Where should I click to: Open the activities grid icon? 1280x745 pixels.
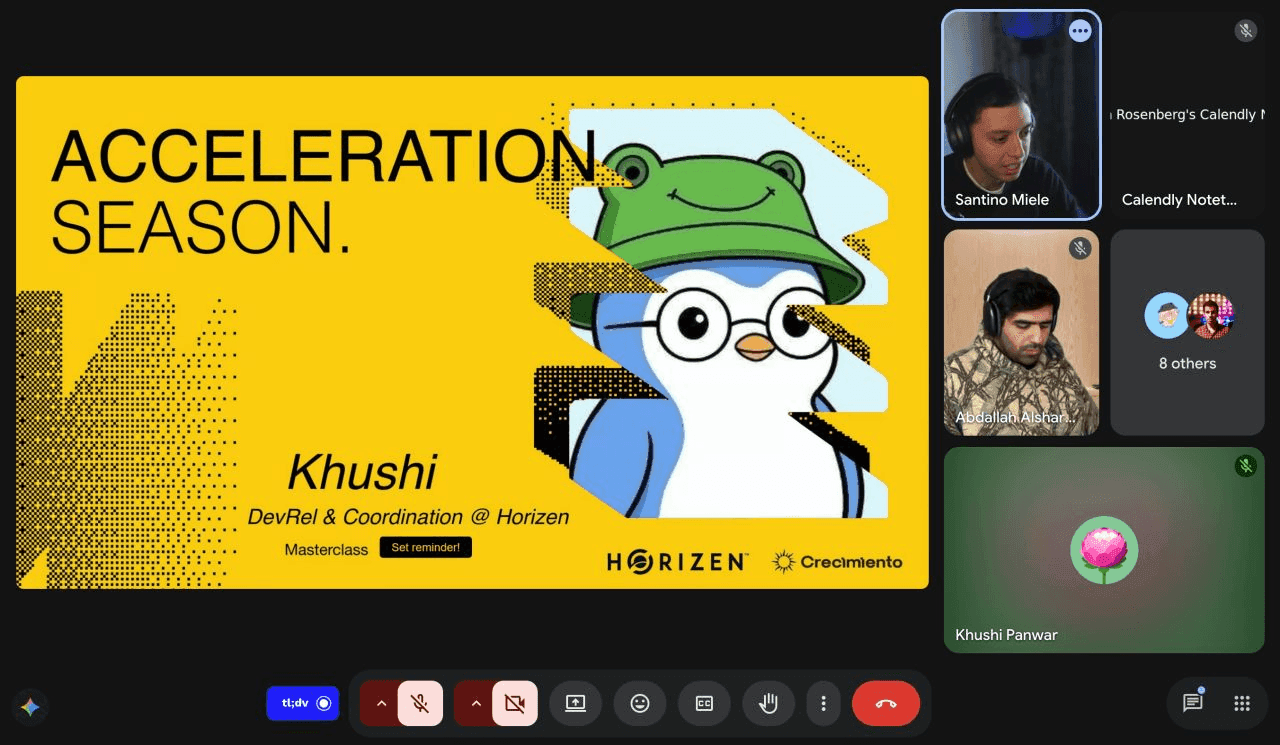(1242, 703)
